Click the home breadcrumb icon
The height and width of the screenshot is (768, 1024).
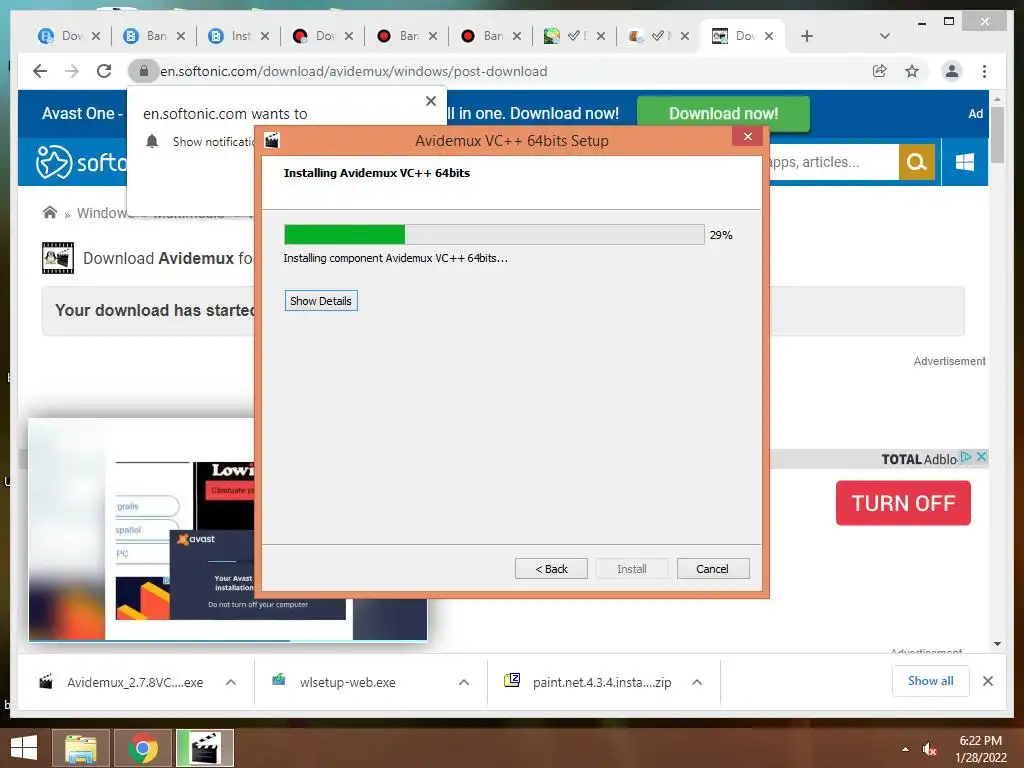[50, 212]
